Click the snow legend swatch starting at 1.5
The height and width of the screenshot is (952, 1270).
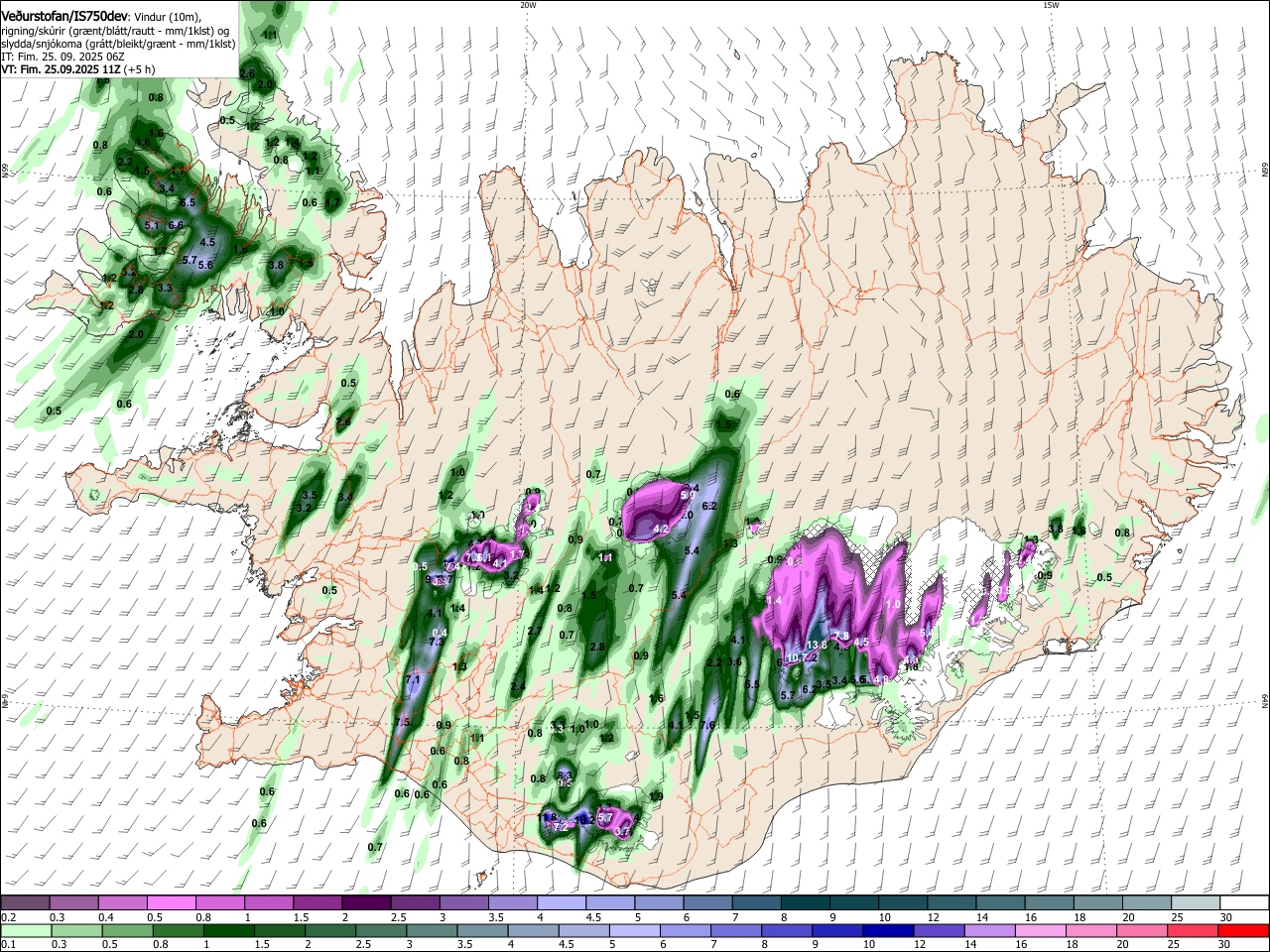[x=317, y=902]
